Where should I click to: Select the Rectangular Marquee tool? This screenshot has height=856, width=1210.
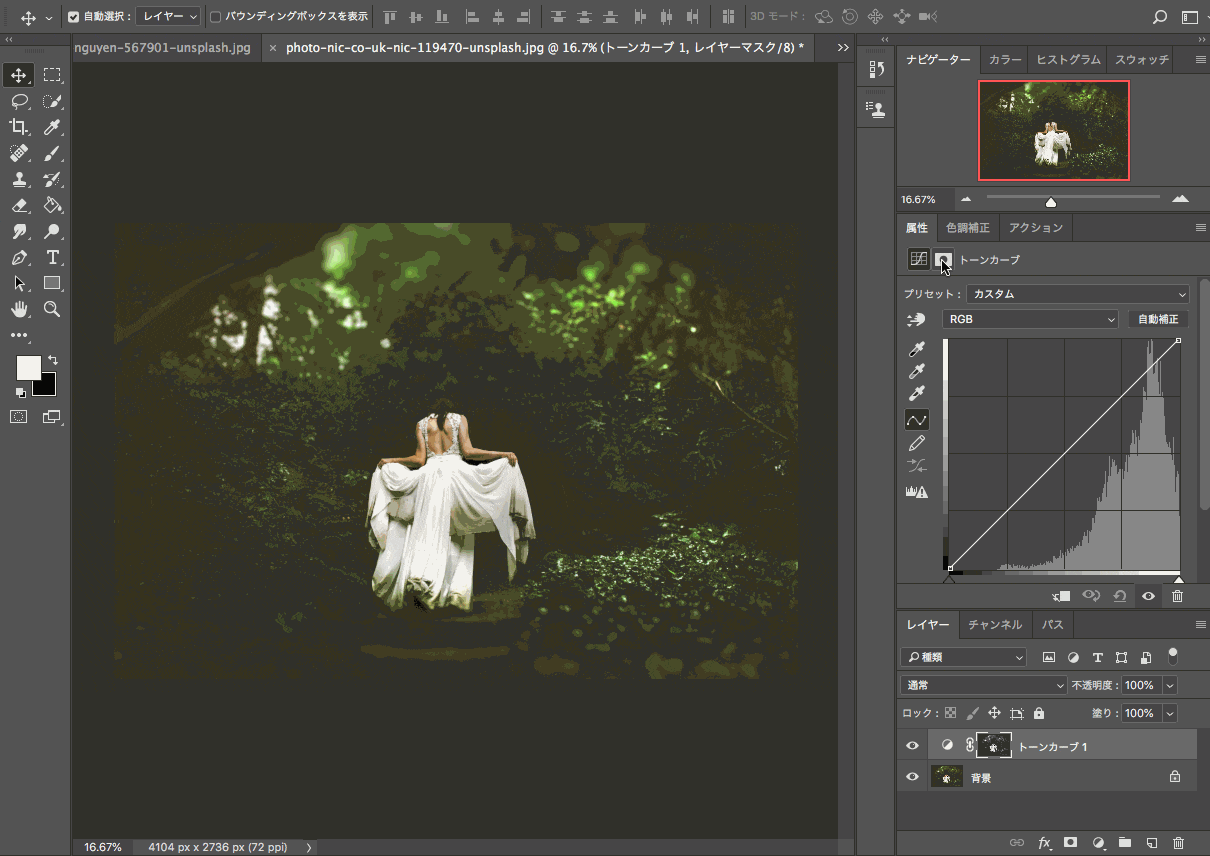tap(52, 75)
